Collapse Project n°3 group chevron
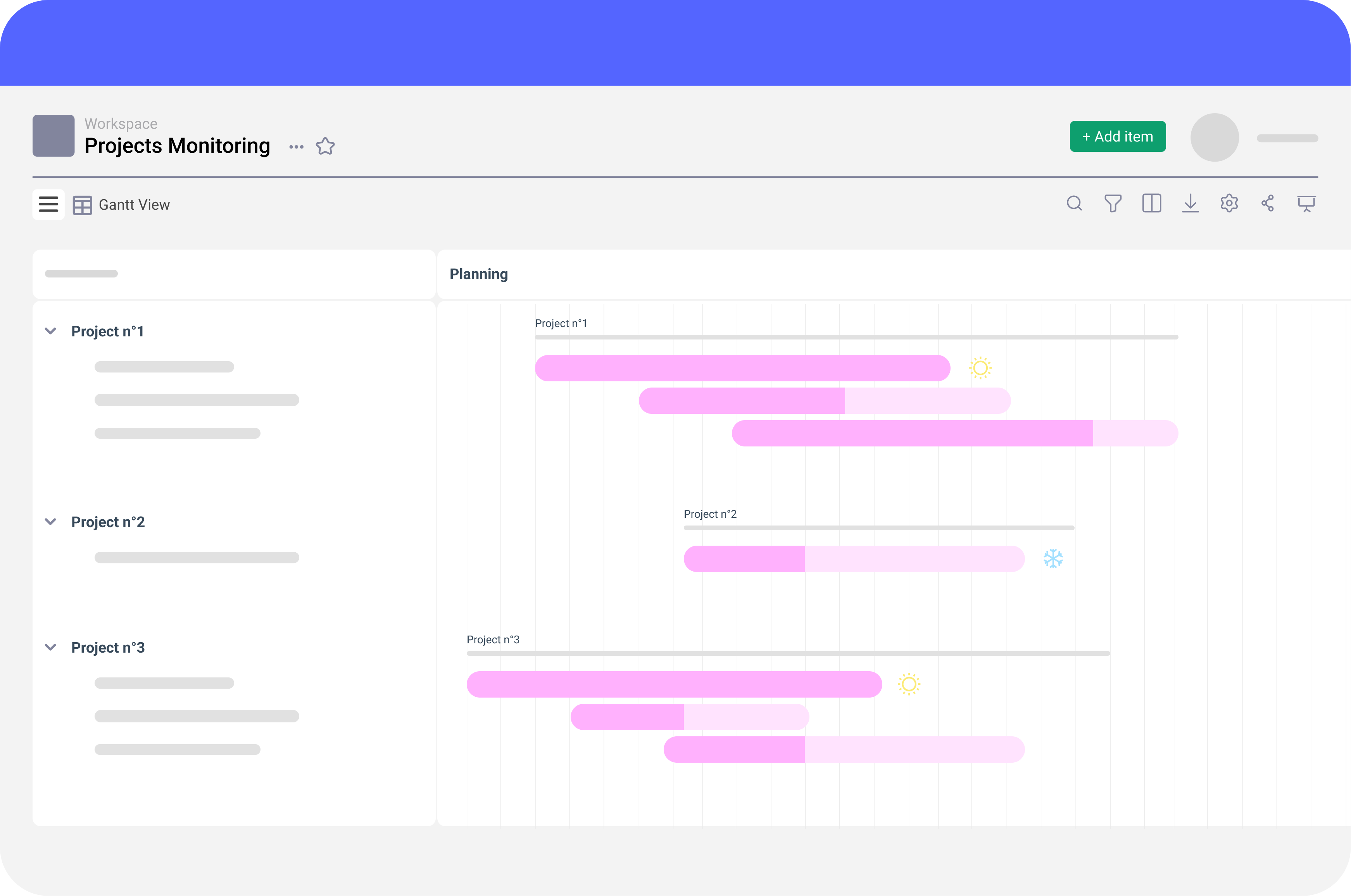 [x=50, y=647]
